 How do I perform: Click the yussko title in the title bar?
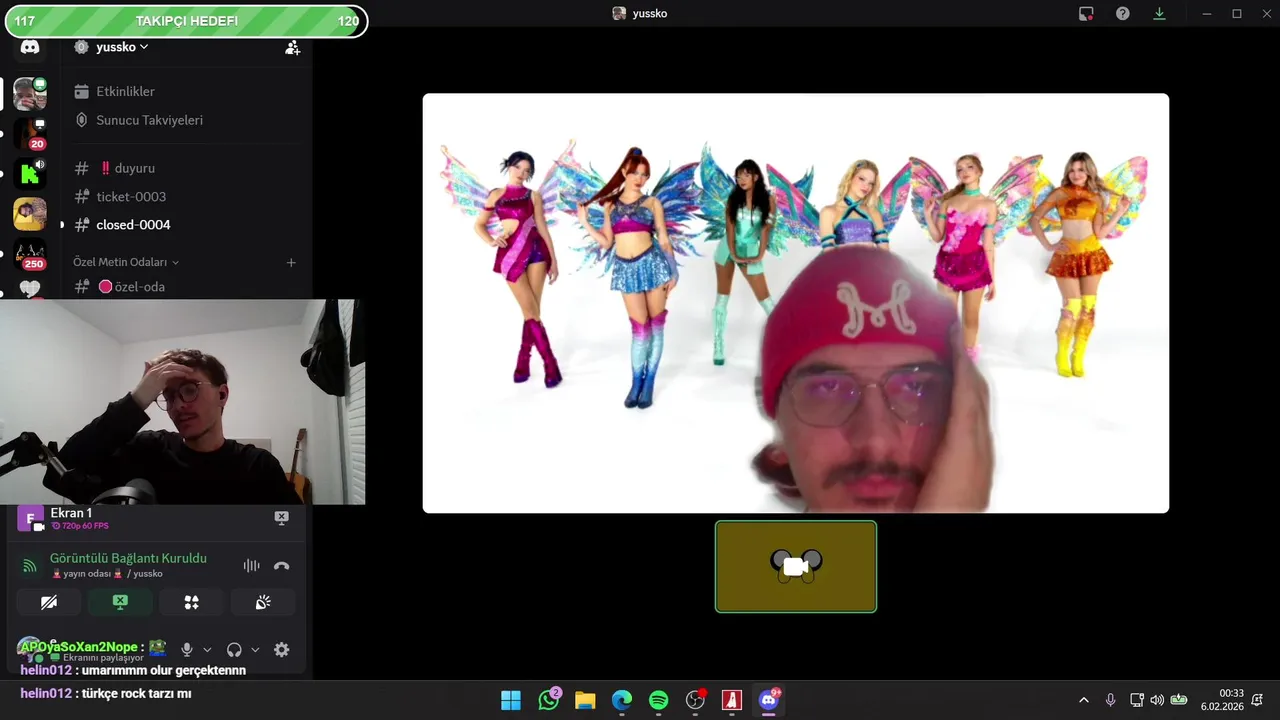click(x=649, y=13)
